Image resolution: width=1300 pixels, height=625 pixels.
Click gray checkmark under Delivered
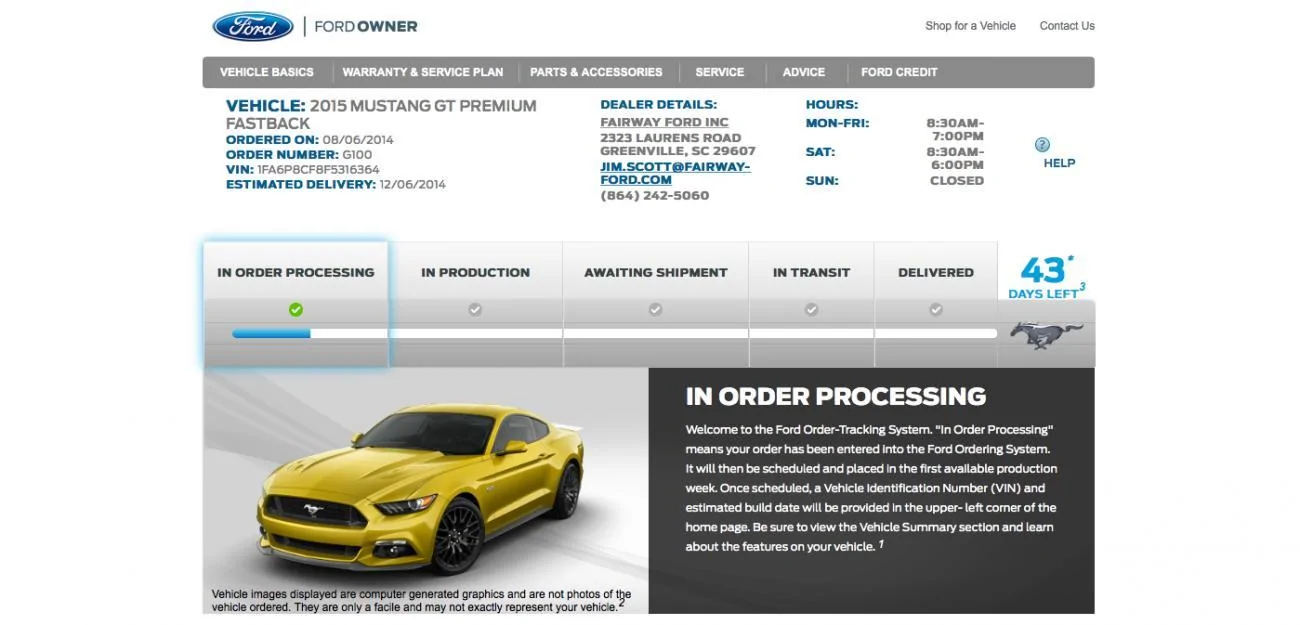935,310
